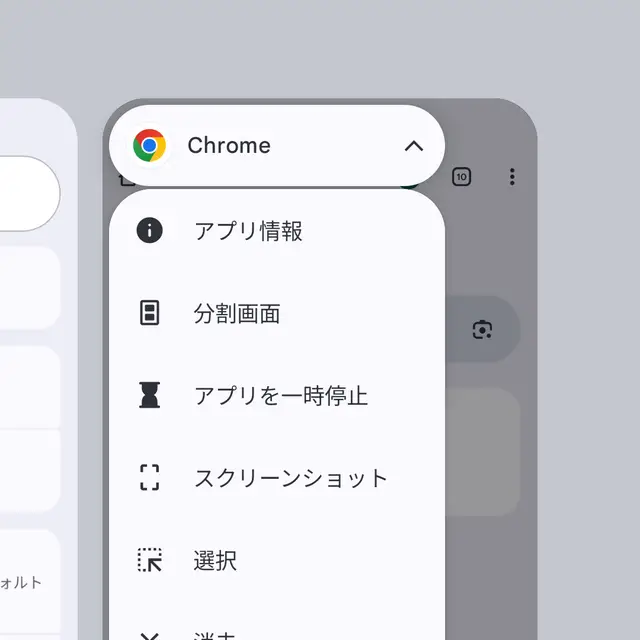Click the dashed selection arrow icon beside 選択

point(149,560)
